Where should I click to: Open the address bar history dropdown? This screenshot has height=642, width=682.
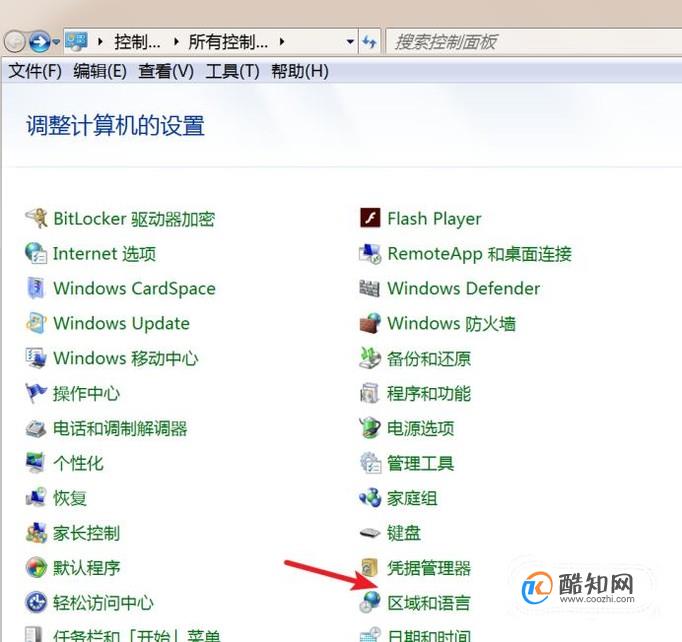(x=350, y=42)
